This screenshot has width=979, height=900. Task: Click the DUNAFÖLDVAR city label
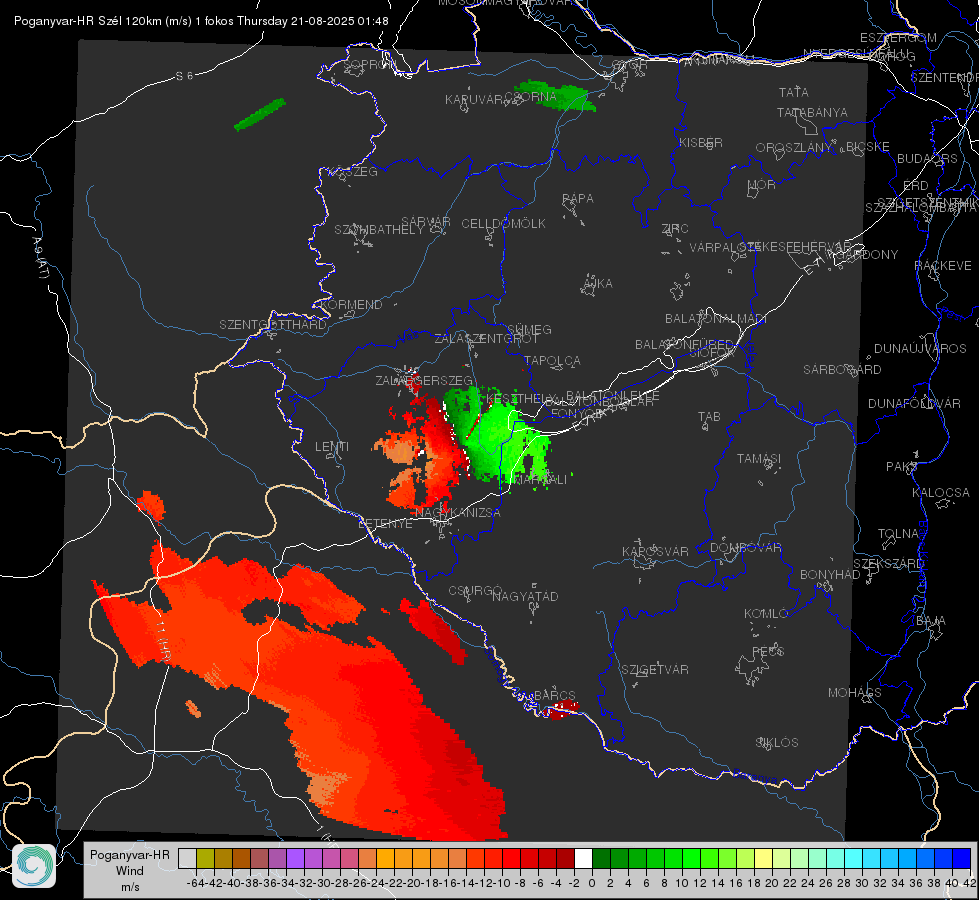914,403
